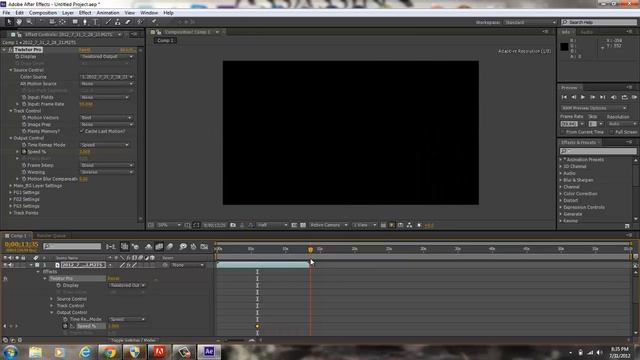Open the viewer resolution Half dropdown
This screenshot has width=640, height=360.
[x=273, y=225]
